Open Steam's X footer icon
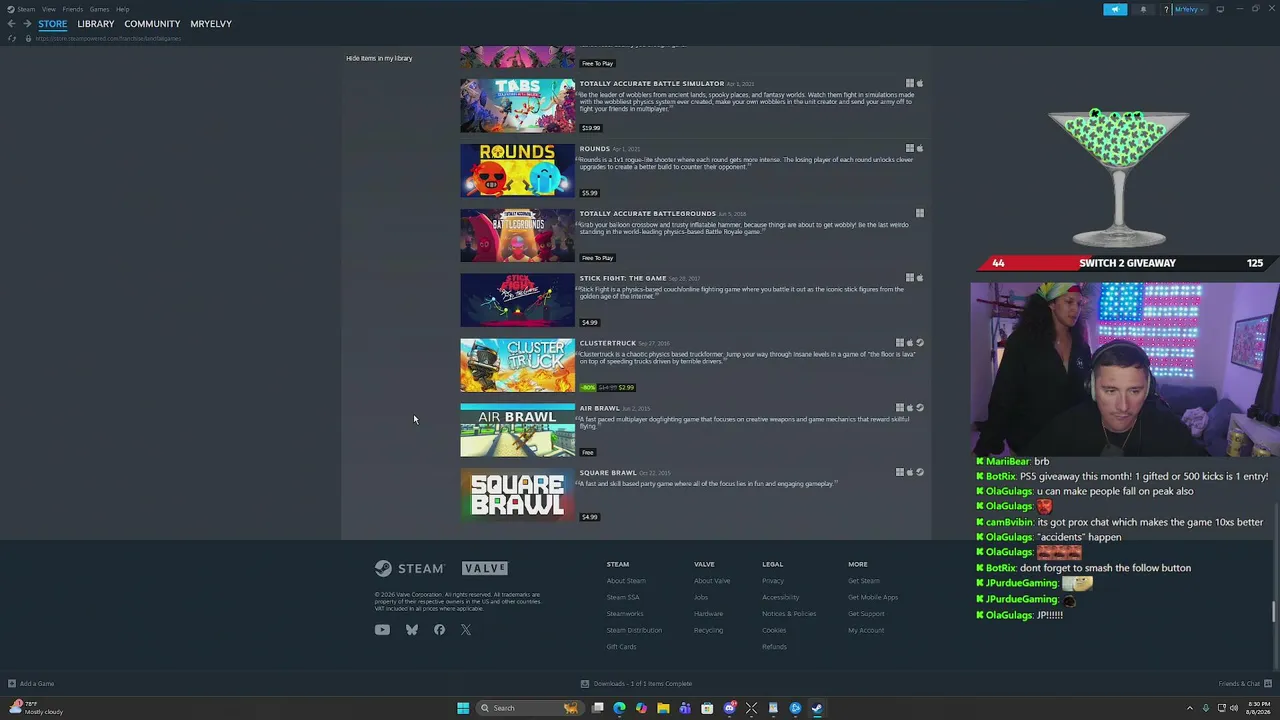Image resolution: width=1280 pixels, height=720 pixels. coord(466,630)
